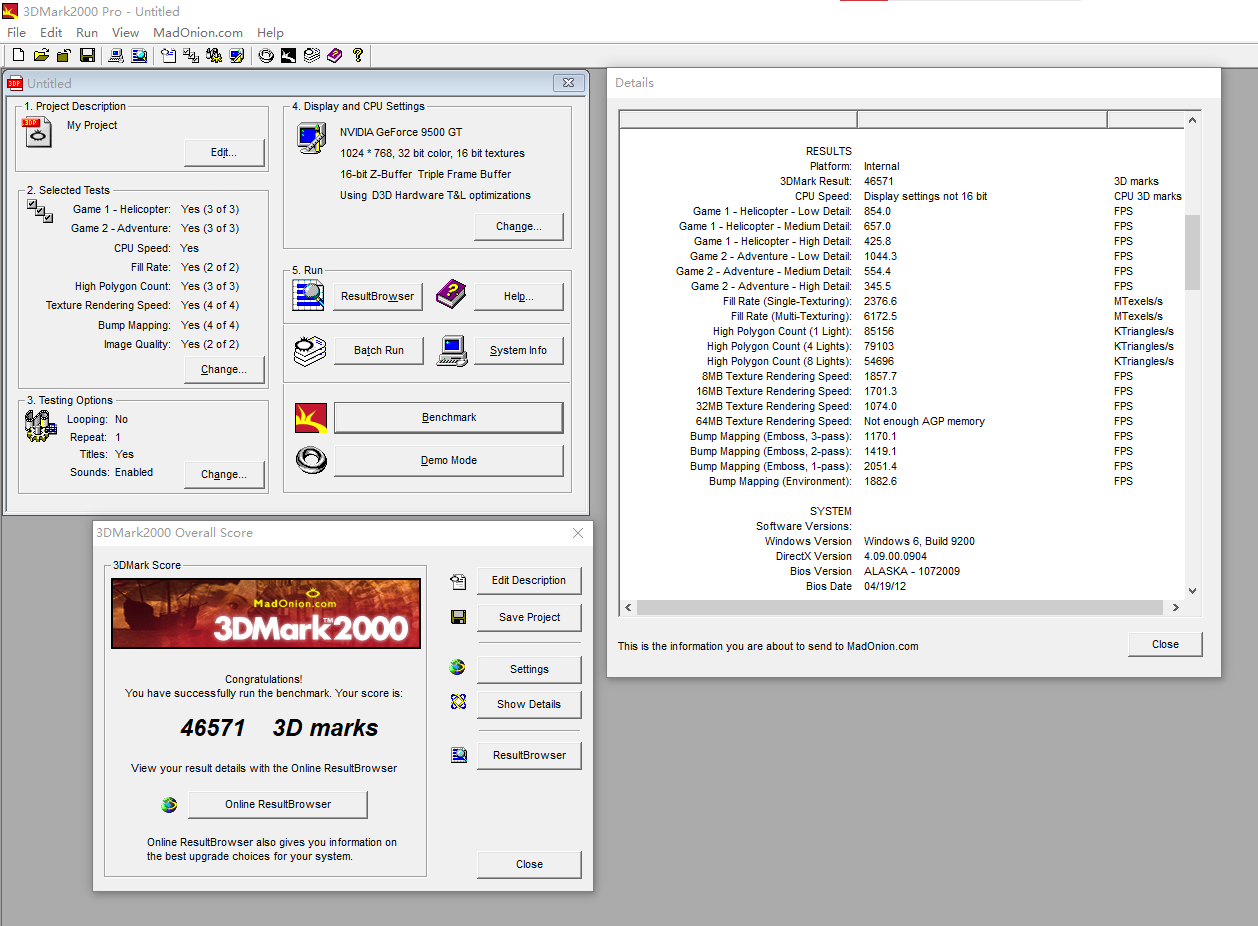Click the Details horizontal scrollbar right arrow
This screenshot has width=1258, height=926.
(1175, 607)
